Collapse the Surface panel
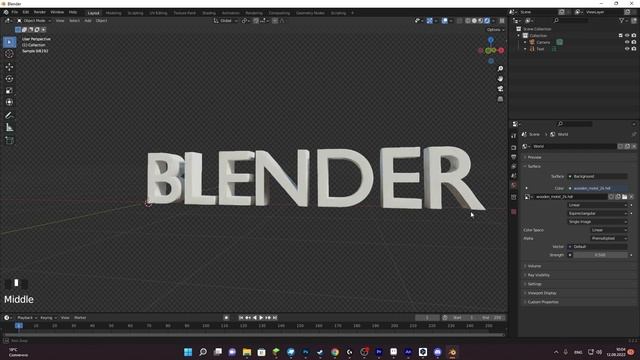 (x=534, y=167)
